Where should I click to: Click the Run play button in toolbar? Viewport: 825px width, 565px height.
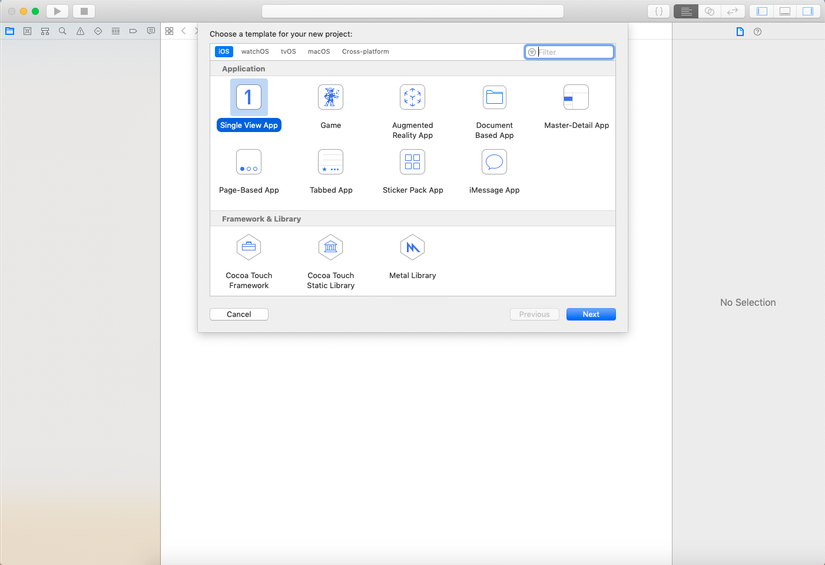point(57,11)
